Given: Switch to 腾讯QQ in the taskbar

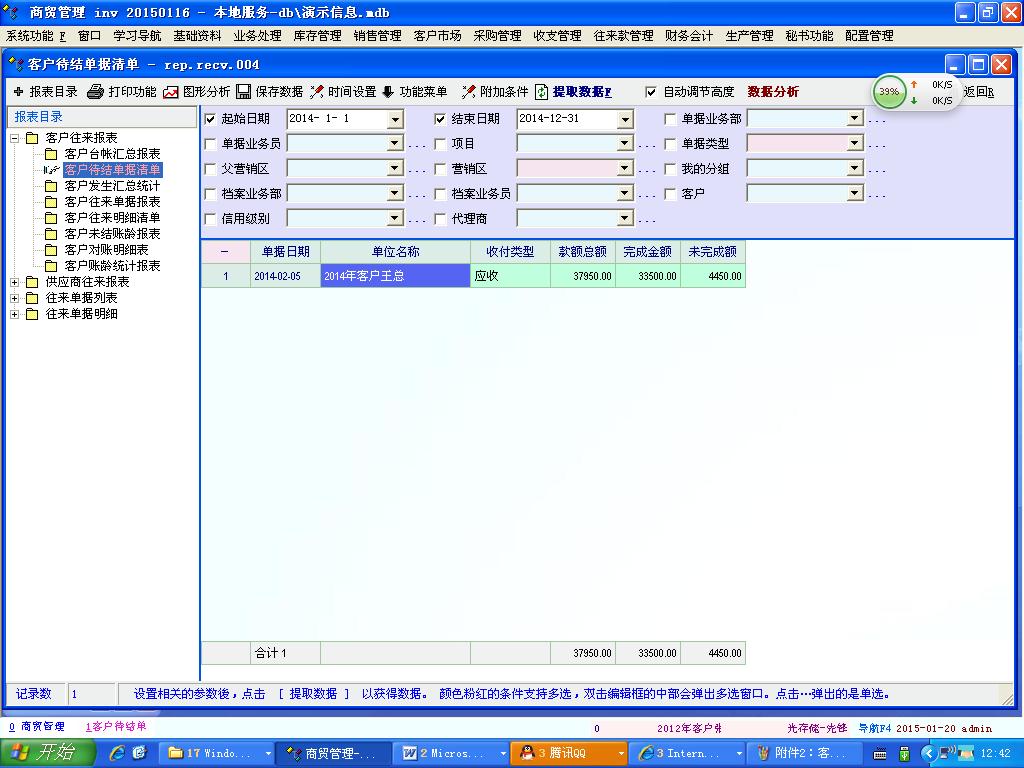Looking at the screenshot, I should 567,753.
